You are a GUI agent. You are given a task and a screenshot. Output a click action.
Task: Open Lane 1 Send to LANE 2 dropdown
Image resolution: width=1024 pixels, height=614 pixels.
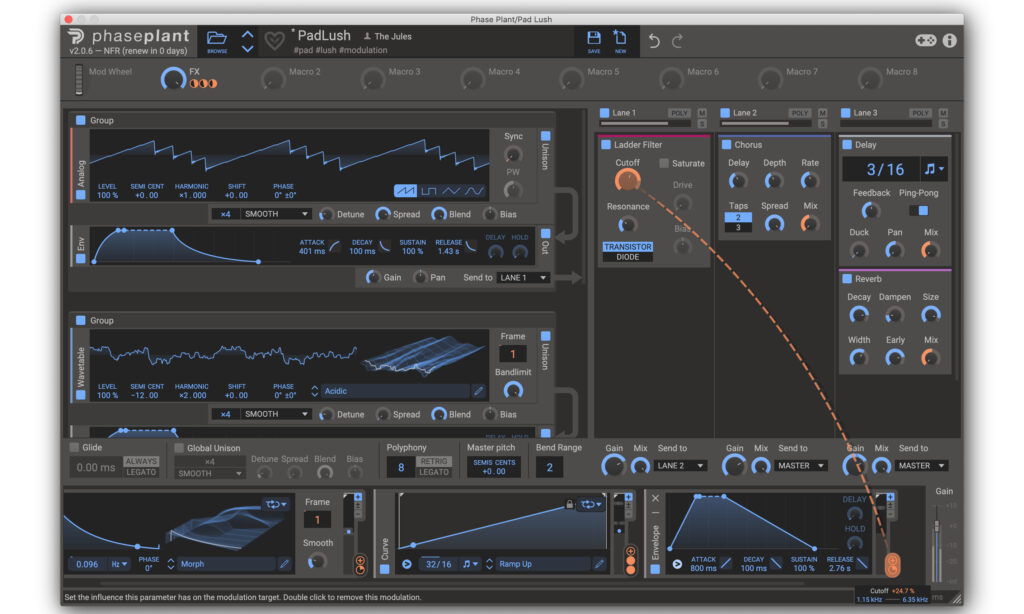[680, 466]
